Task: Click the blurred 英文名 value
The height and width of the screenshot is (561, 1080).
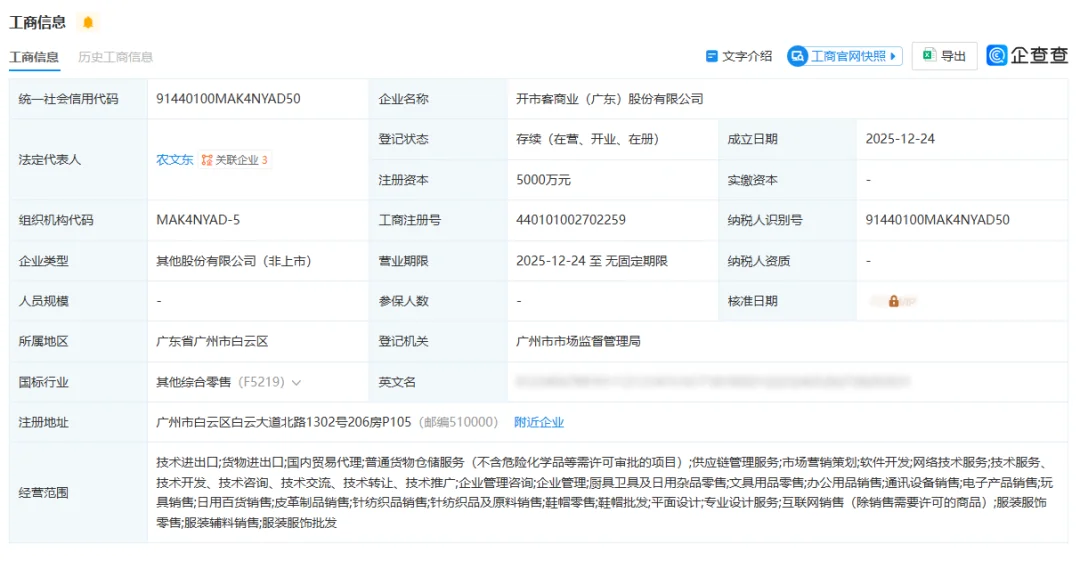Action: pyautogui.click(x=713, y=382)
